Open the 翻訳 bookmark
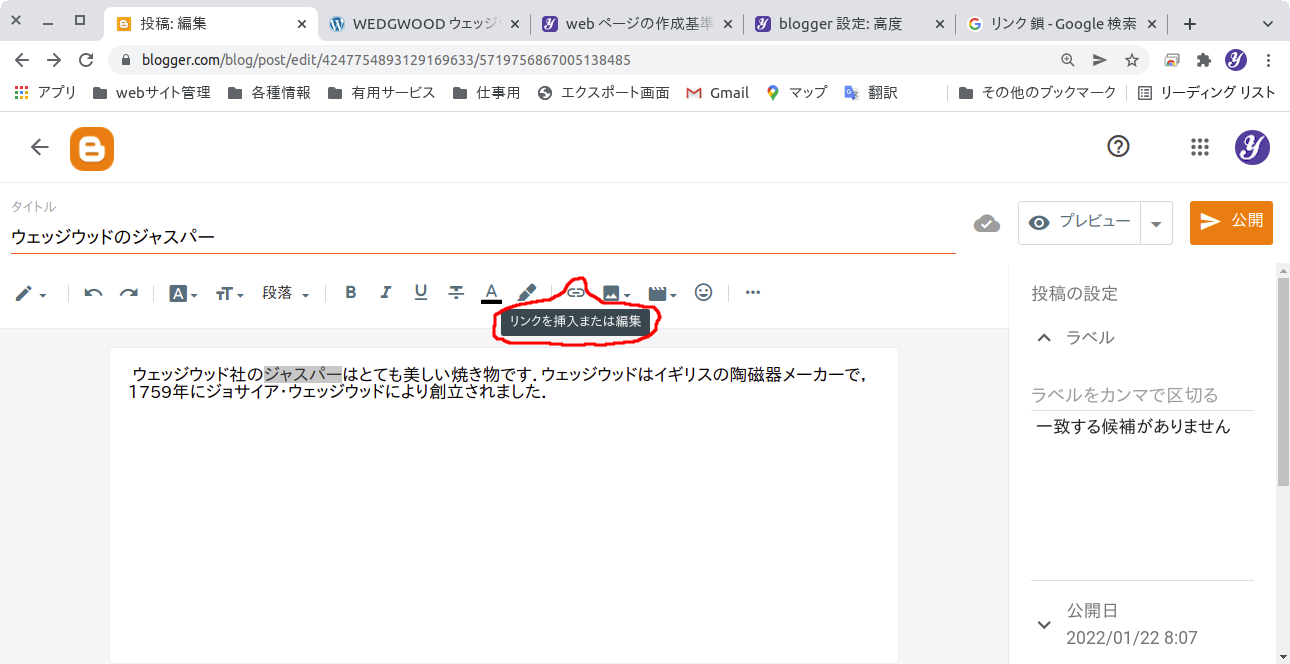 pyautogui.click(x=870, y=92)
